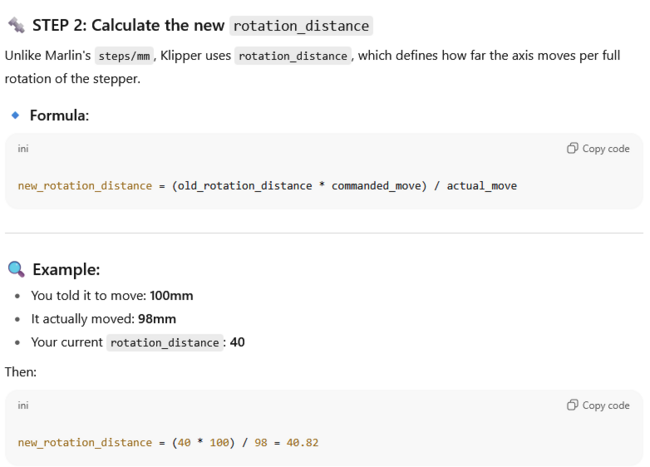The image size is (650, 467).
Task: Click the bold 100mm value
Action: click(171, 296)
